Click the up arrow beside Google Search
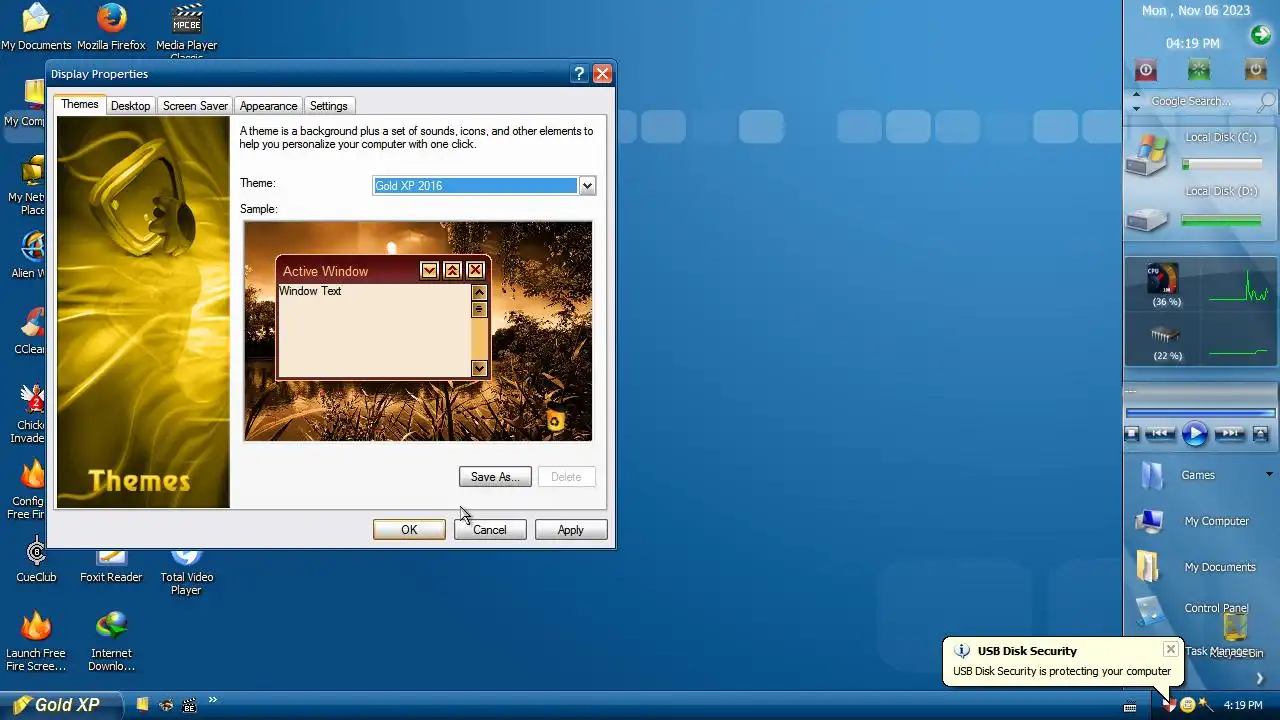The width and height of the screenshot is (1280, 720). point(1136,95)
